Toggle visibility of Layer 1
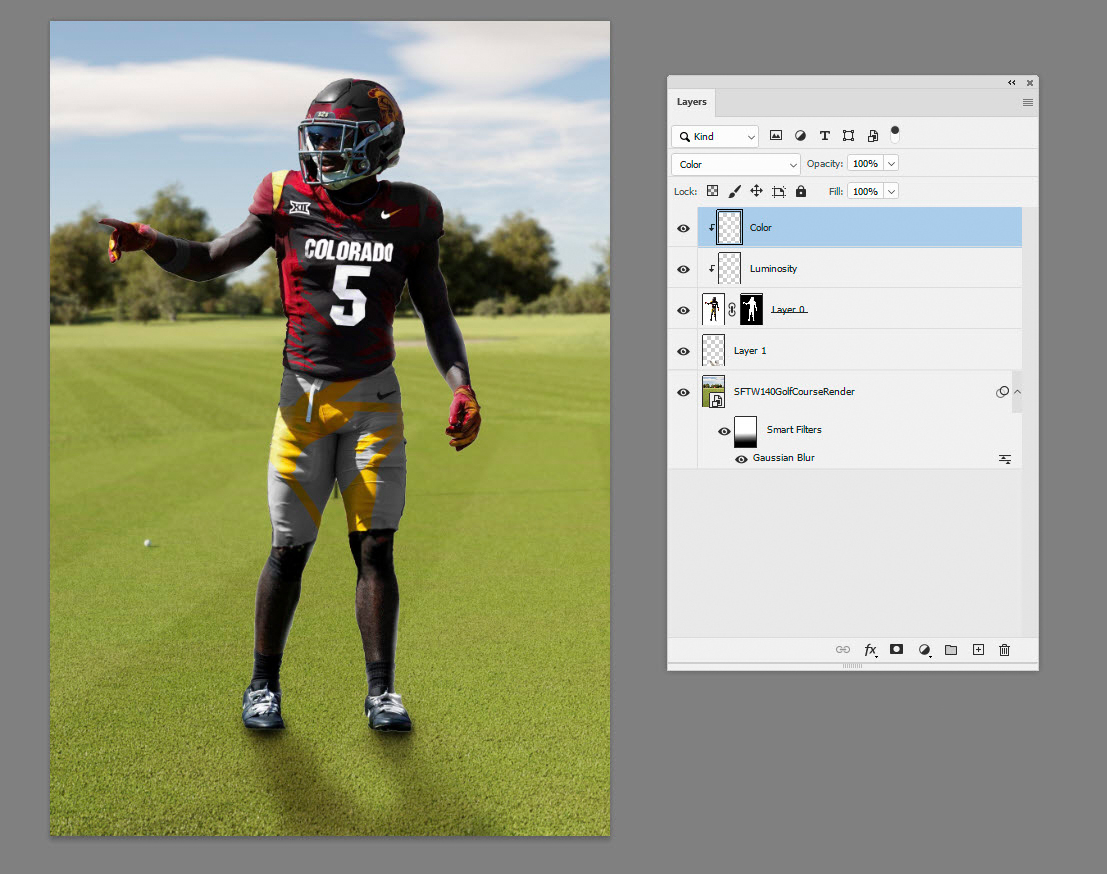Image resolution: width=1107 pixels, height=874 pixels. tap(683, 351)
